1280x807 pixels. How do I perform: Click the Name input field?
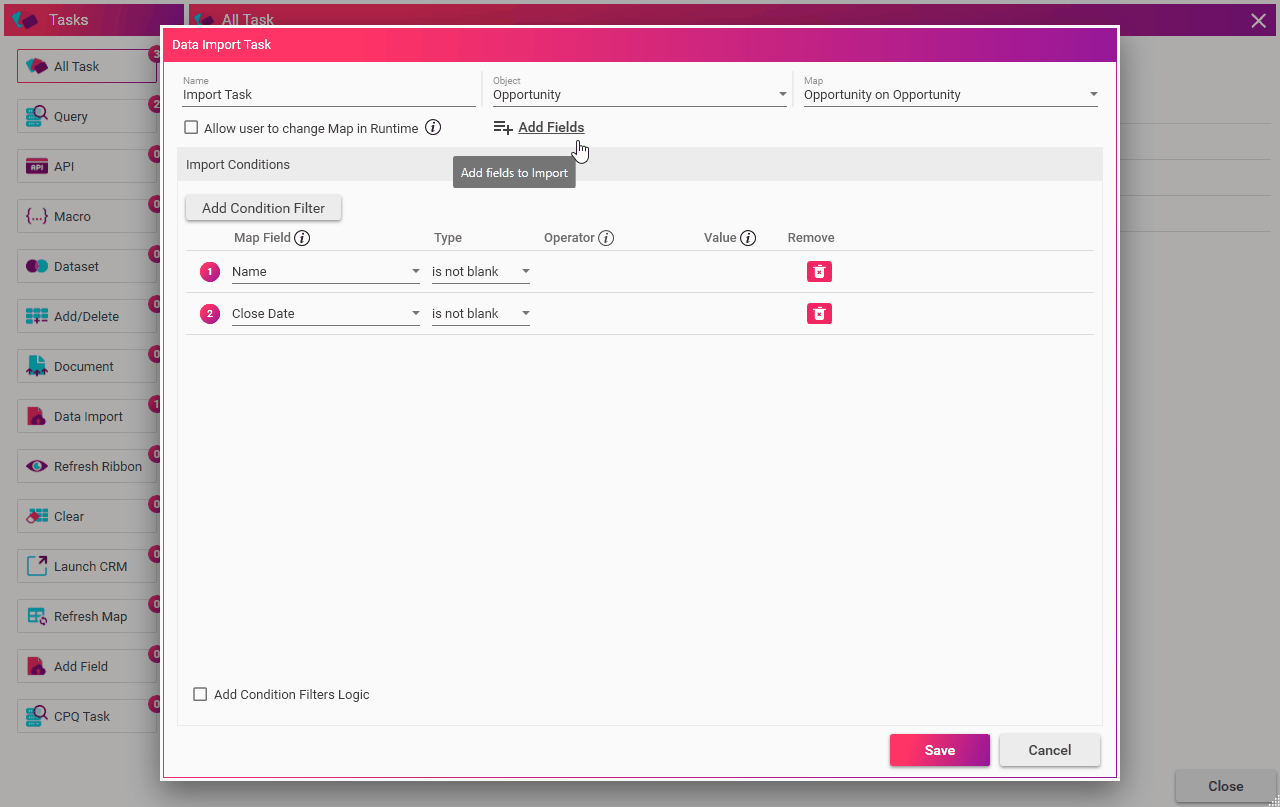[x=328, y=95]
